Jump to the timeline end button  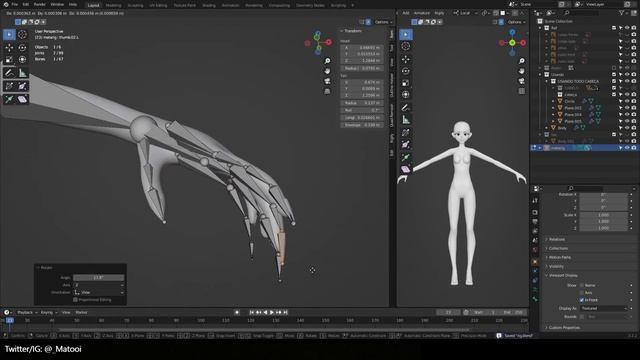[285, 312]
